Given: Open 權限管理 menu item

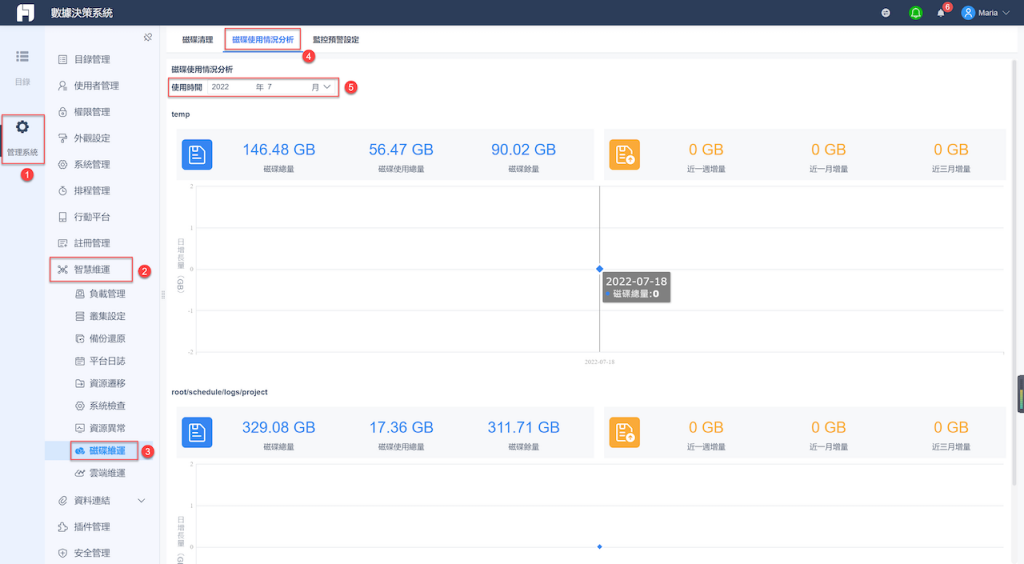Looking at the screenshot, I should [x=92, y=112].
